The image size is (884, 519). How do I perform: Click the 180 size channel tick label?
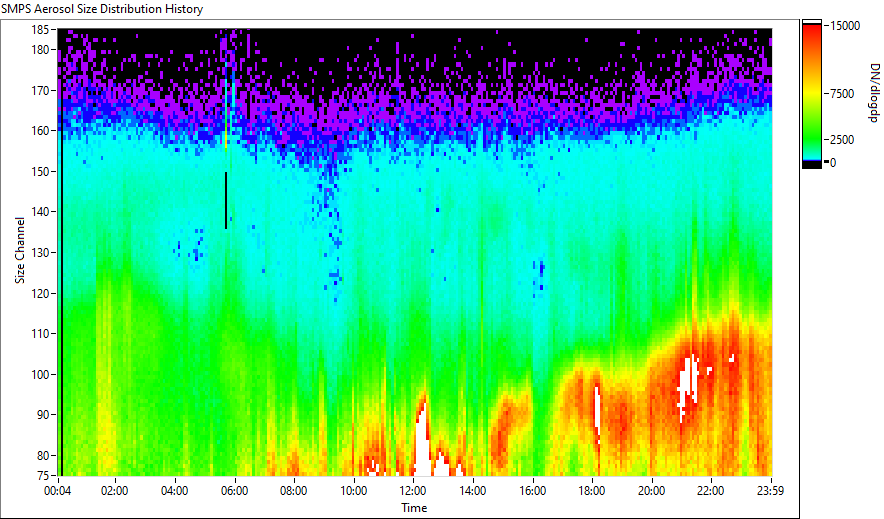click(40, 50)
